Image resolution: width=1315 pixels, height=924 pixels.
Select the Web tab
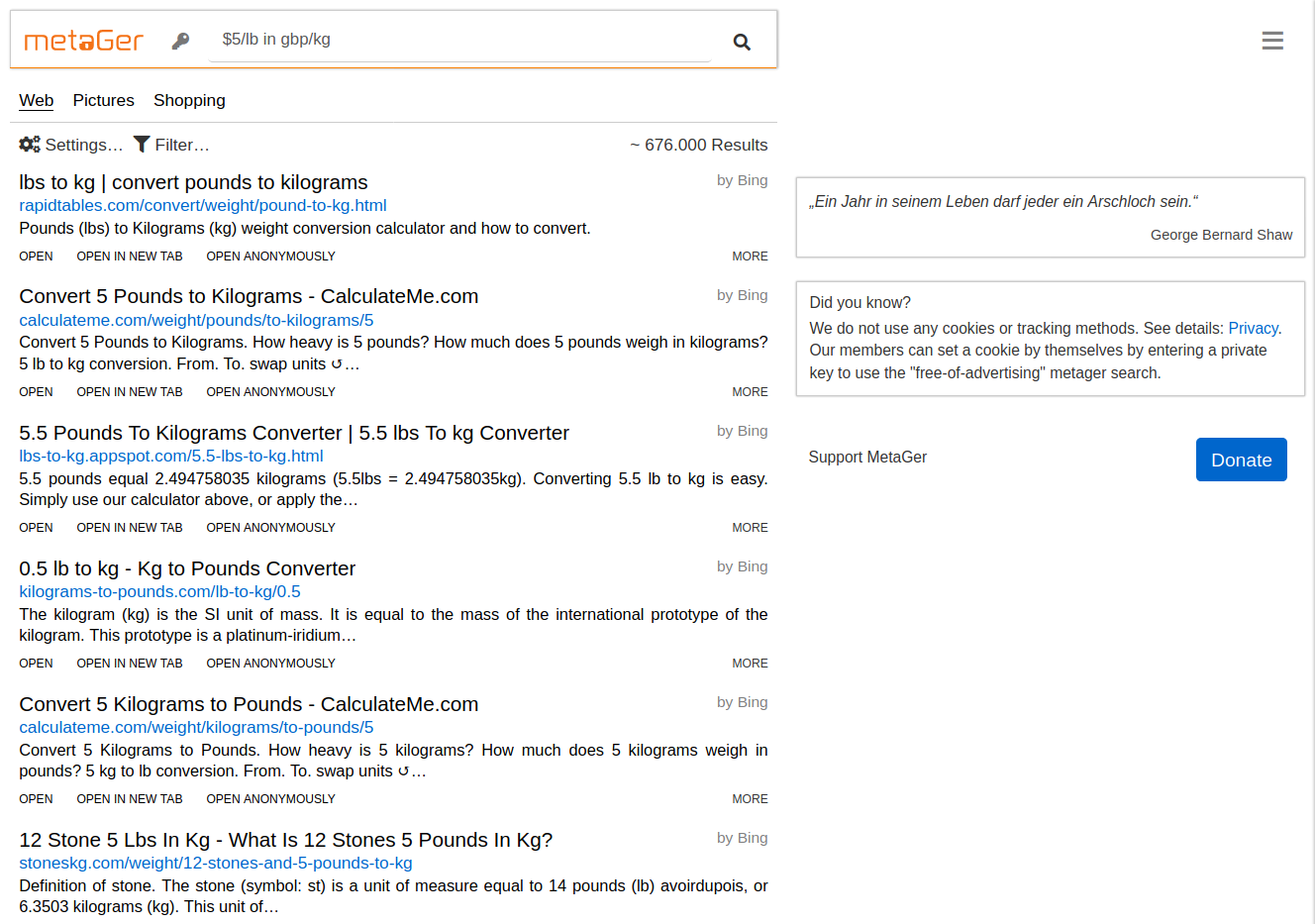click(37, 101)
